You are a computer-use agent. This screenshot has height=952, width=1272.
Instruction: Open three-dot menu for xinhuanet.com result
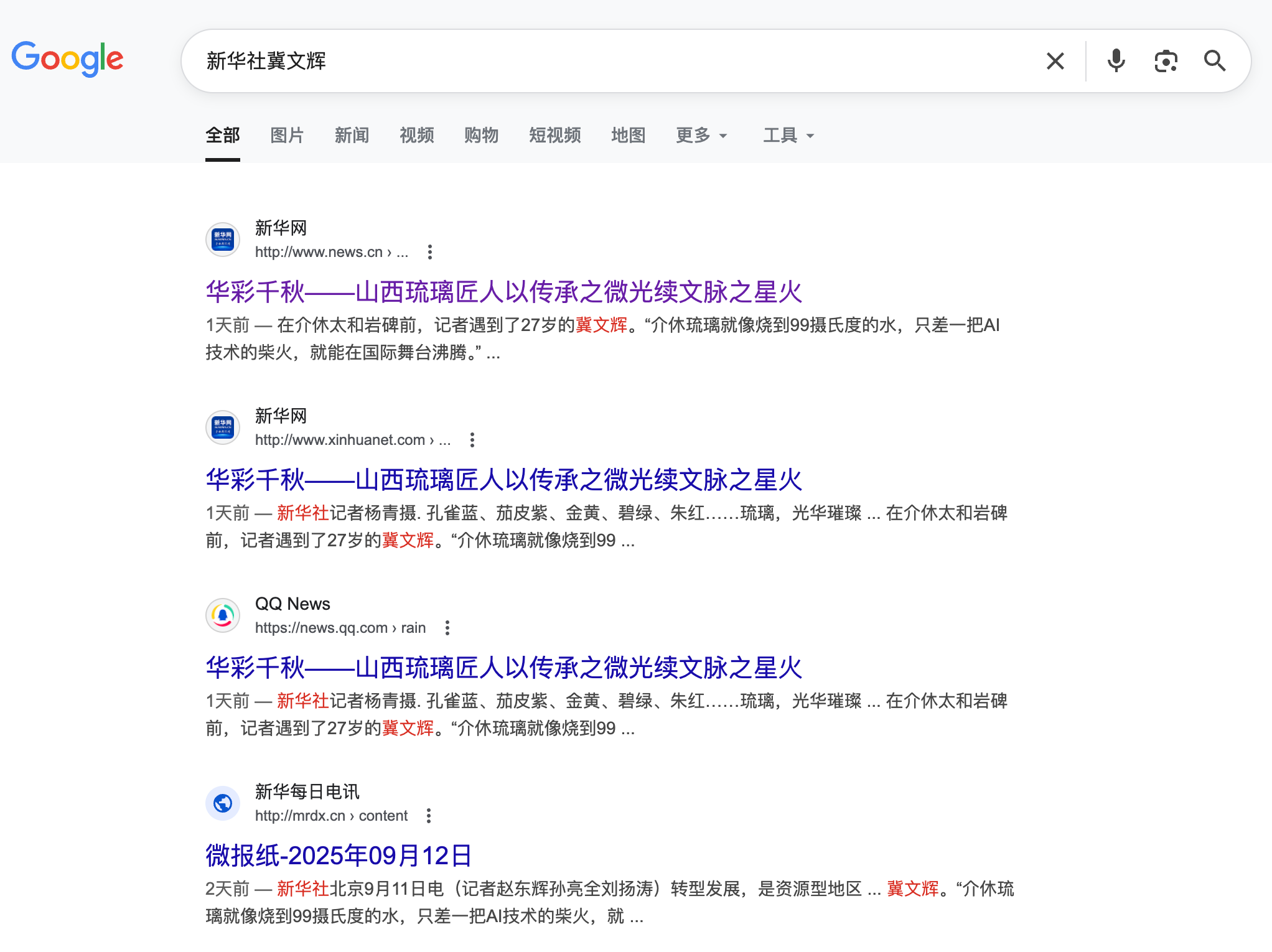472,440
